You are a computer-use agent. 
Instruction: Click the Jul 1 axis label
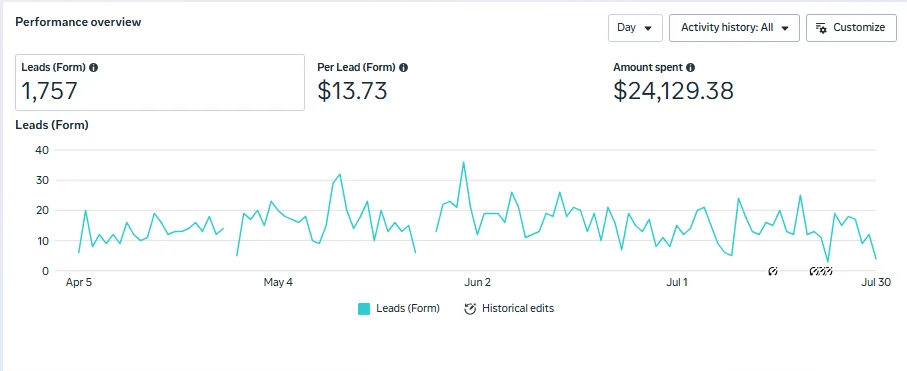[x=677, y=282]
